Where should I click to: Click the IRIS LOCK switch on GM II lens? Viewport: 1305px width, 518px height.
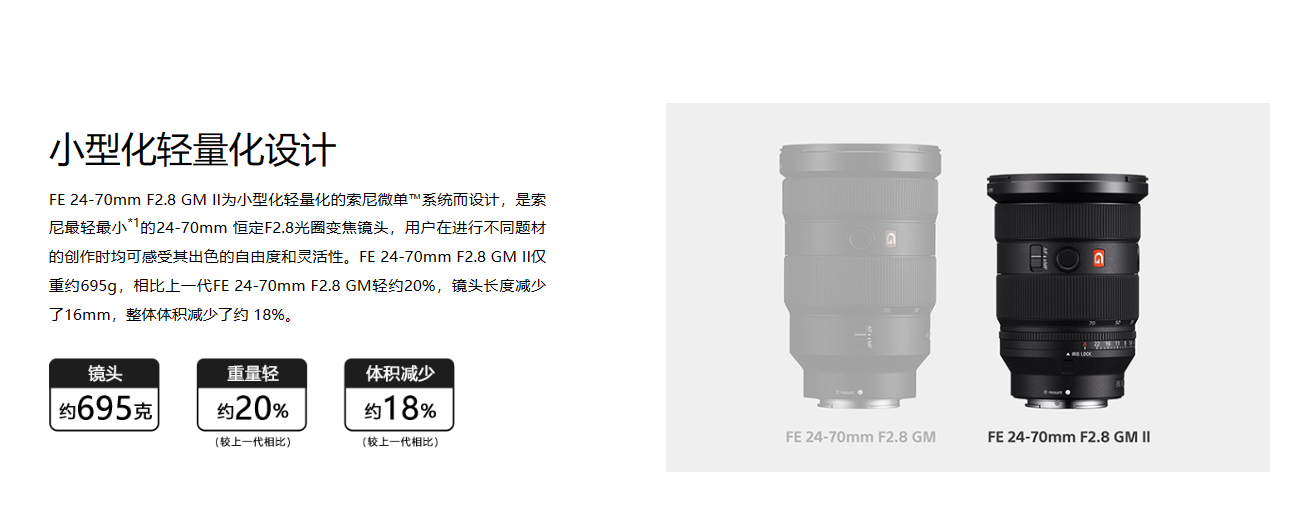click(x=1068, y=364)
